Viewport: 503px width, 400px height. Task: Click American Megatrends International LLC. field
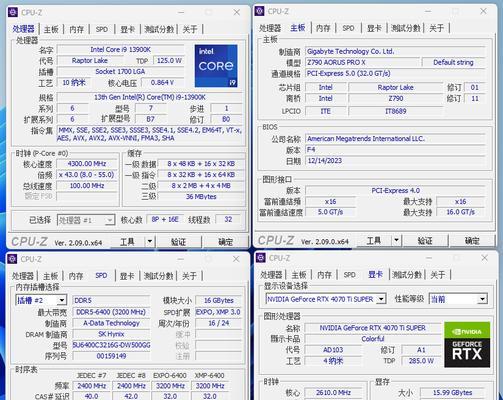[395, 139]
